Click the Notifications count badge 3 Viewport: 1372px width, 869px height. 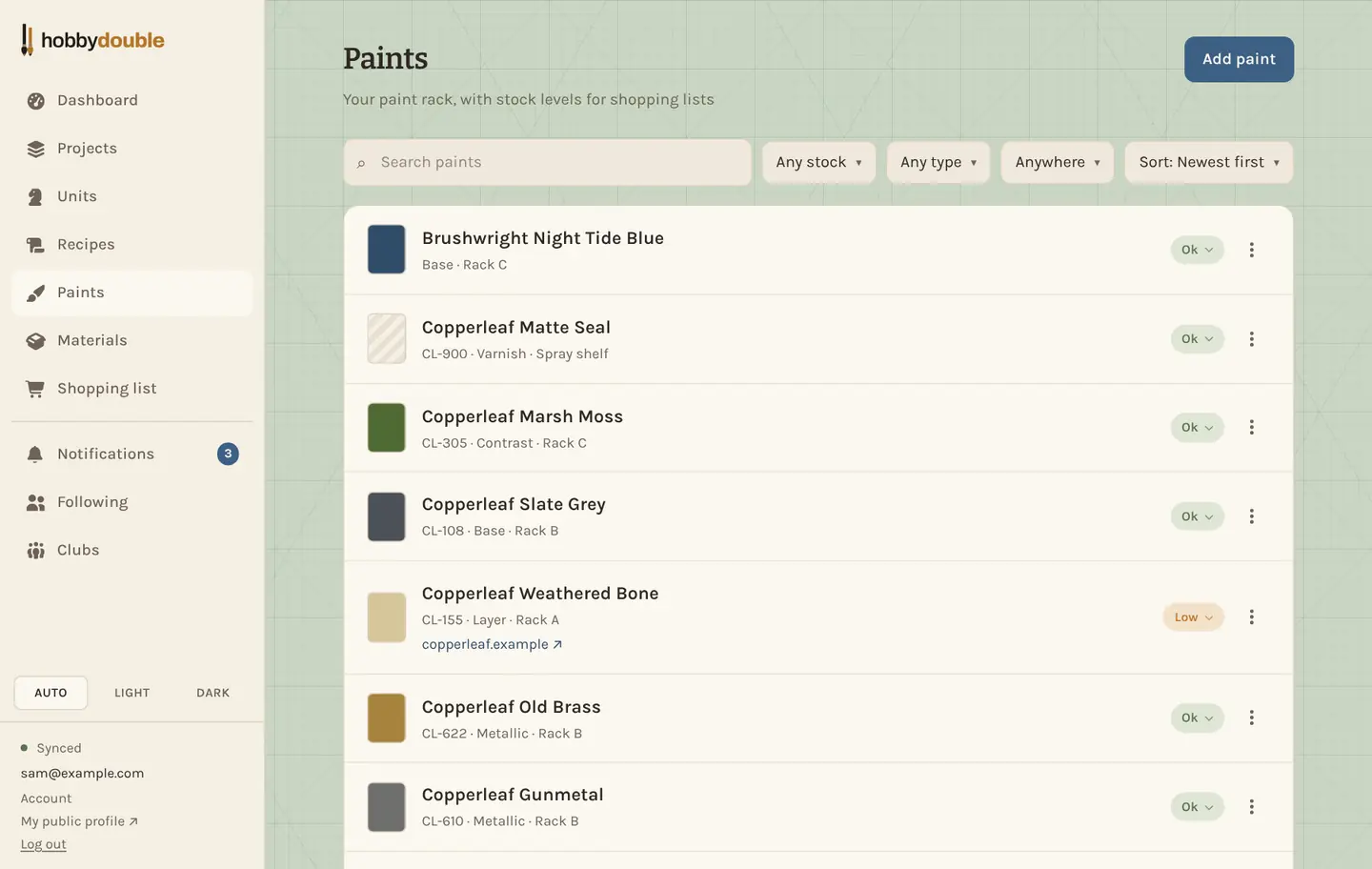228,454
